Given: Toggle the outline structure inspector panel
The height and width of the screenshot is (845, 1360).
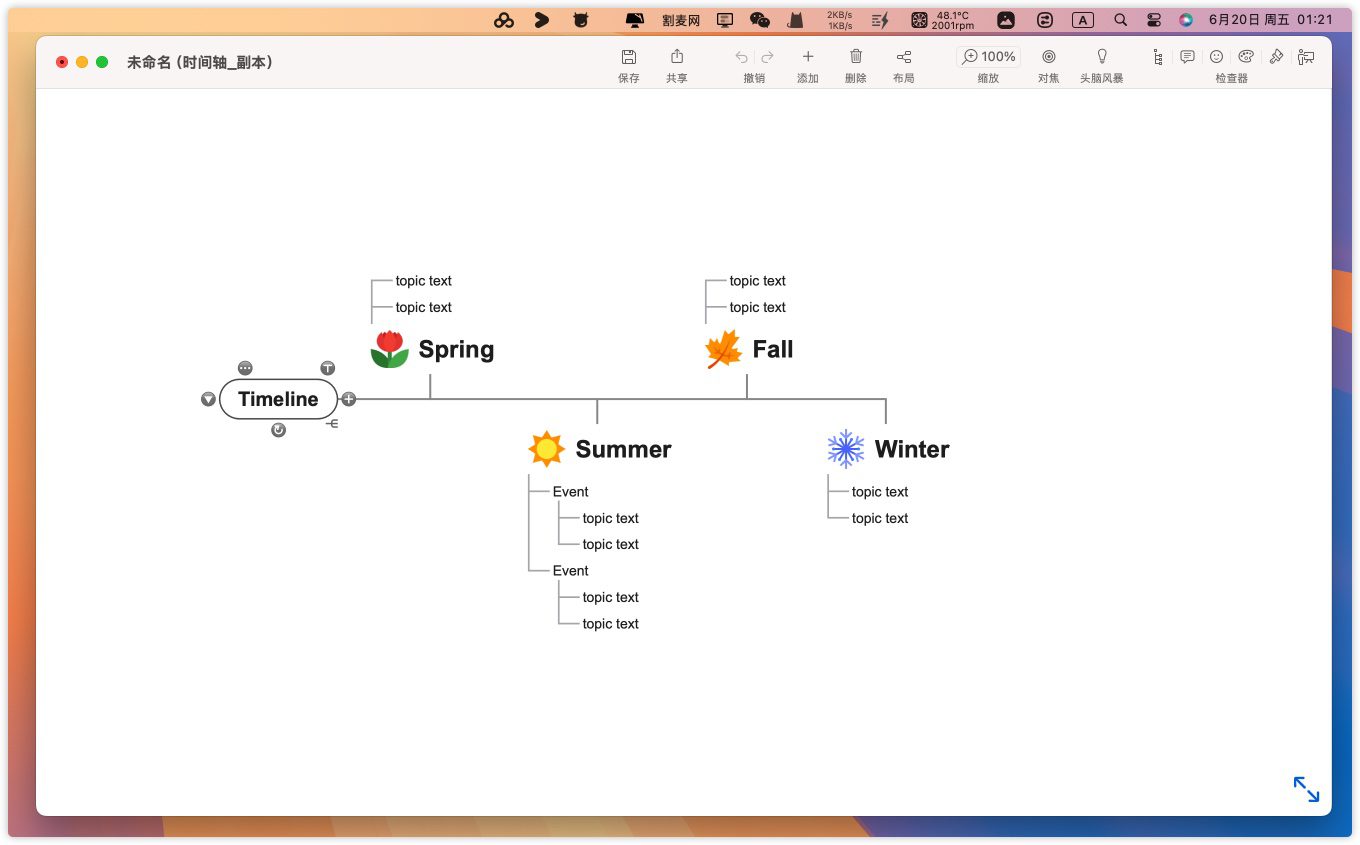Looking at the screenshot, I should pos(1158,57).
